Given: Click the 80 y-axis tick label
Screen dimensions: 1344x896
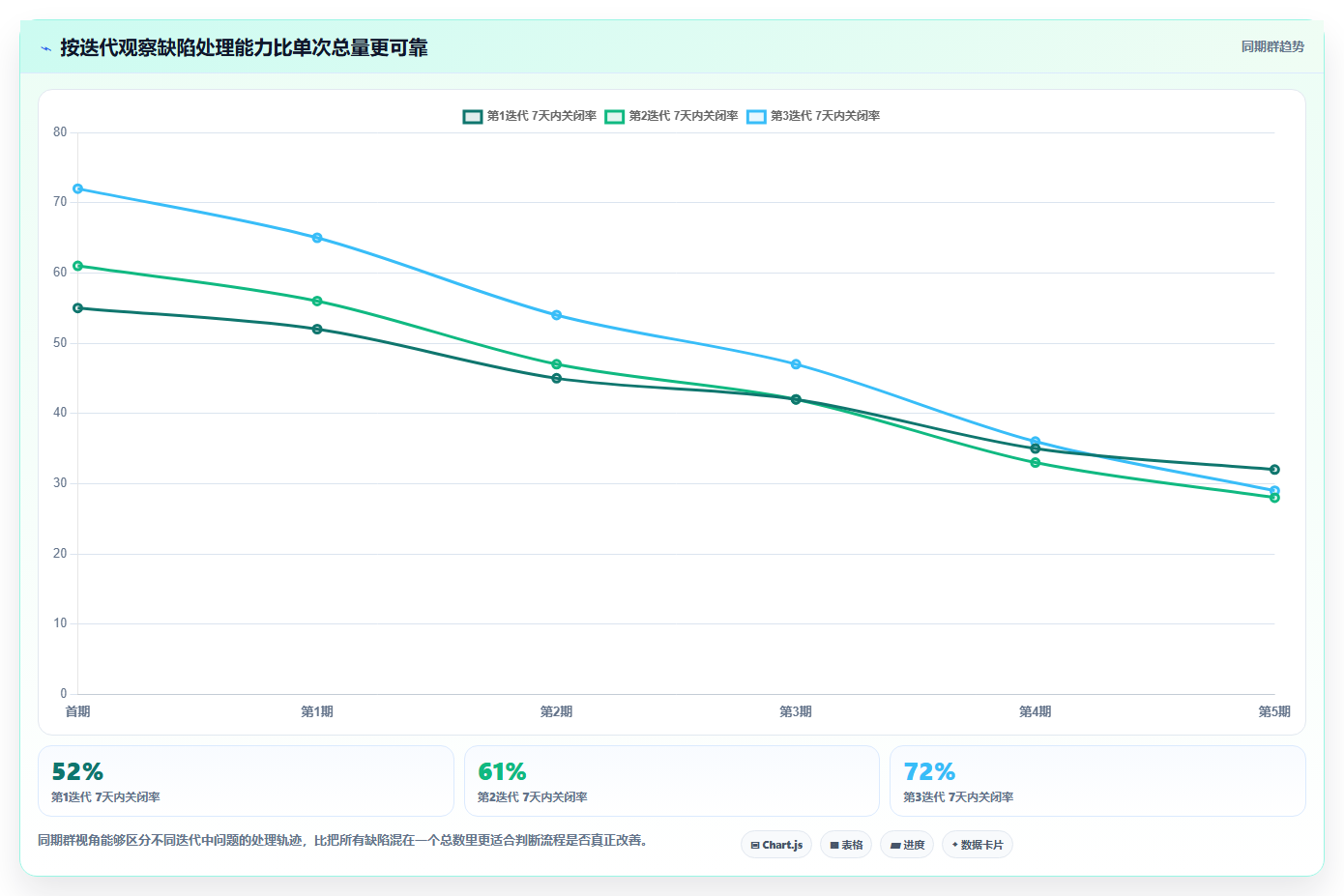Looking at the screenshot, I should tap(60, 132).
